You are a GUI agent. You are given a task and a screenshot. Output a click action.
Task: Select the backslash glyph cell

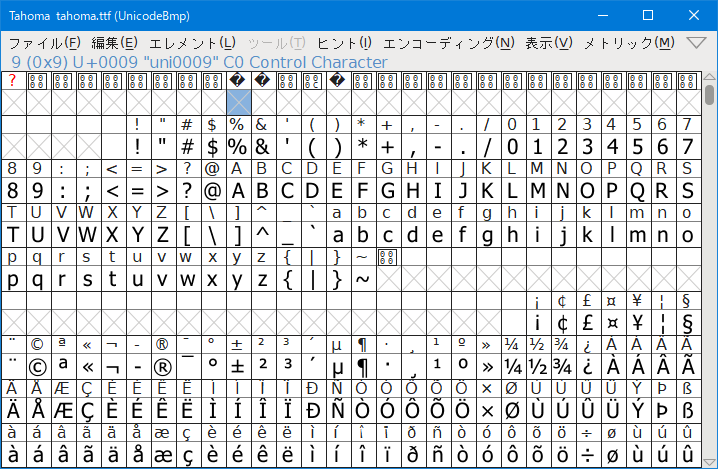(212, 235)
